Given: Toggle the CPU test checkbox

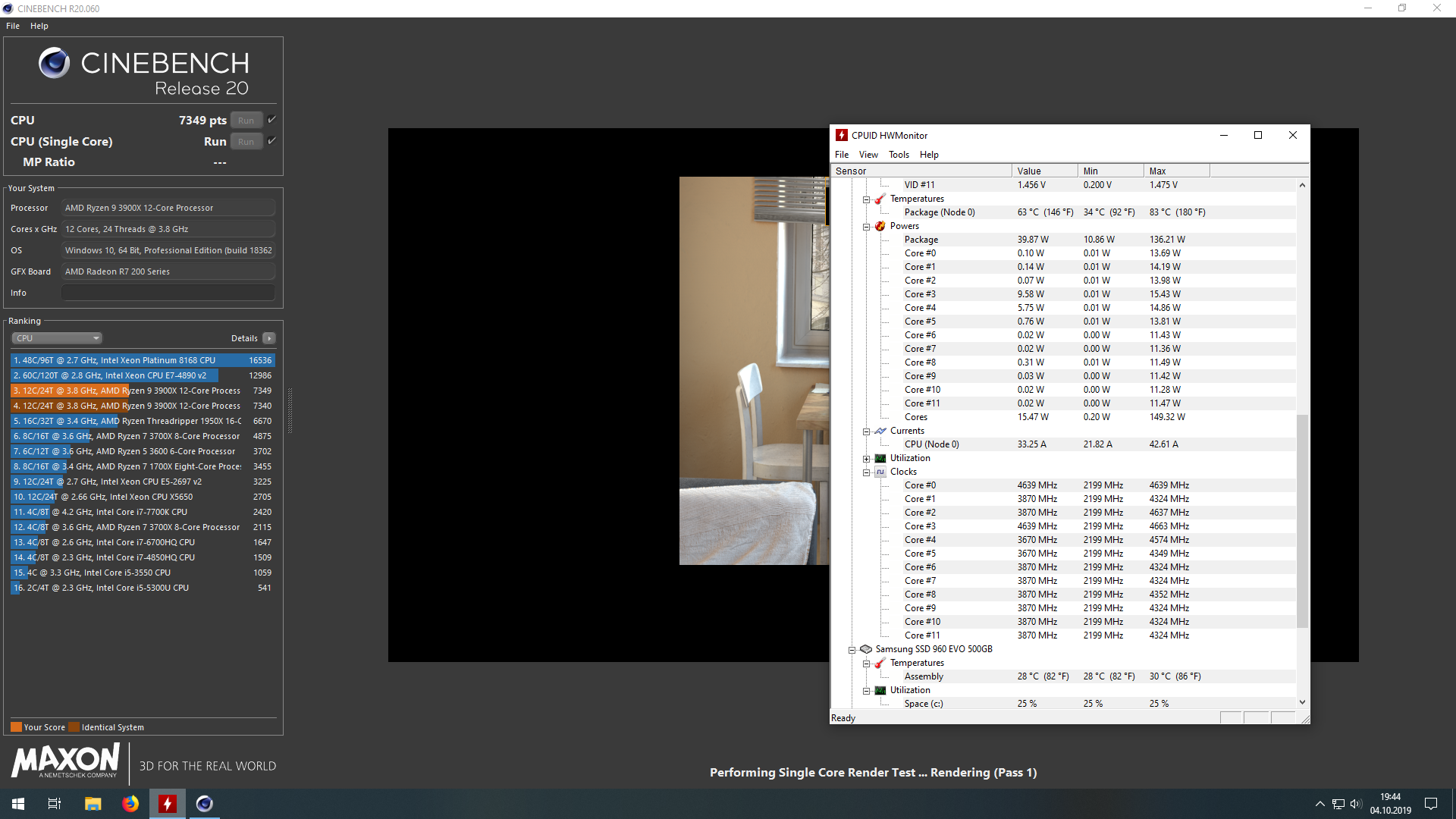Looking at the screenshot, I should (271, 120).
